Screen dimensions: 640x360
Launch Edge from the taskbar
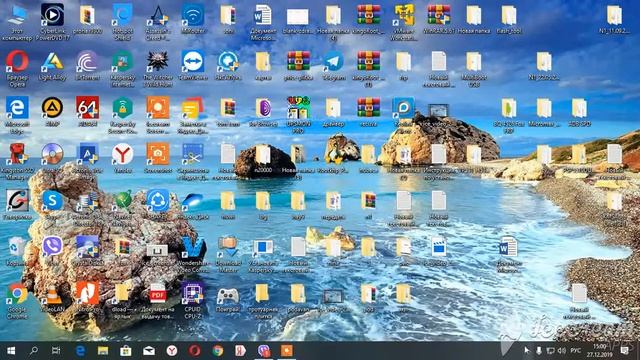point(80,351)
